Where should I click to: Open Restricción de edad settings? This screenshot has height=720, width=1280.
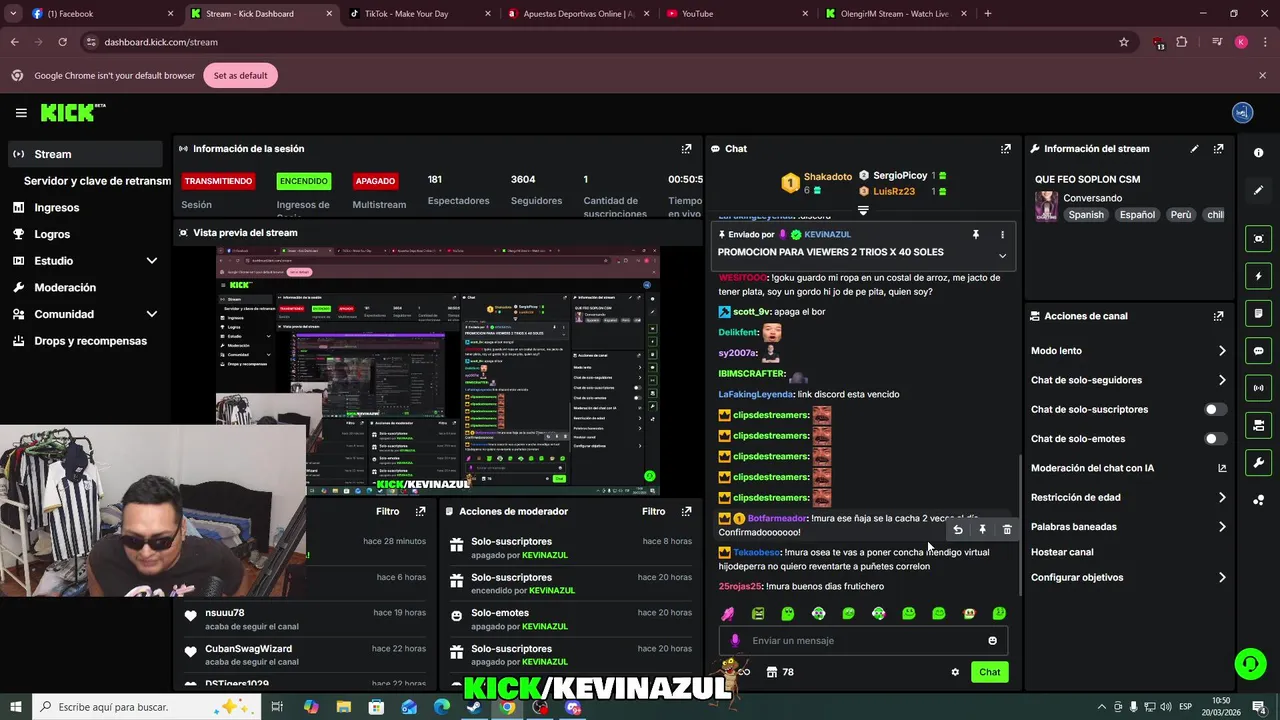click(x=1128, y=497)
